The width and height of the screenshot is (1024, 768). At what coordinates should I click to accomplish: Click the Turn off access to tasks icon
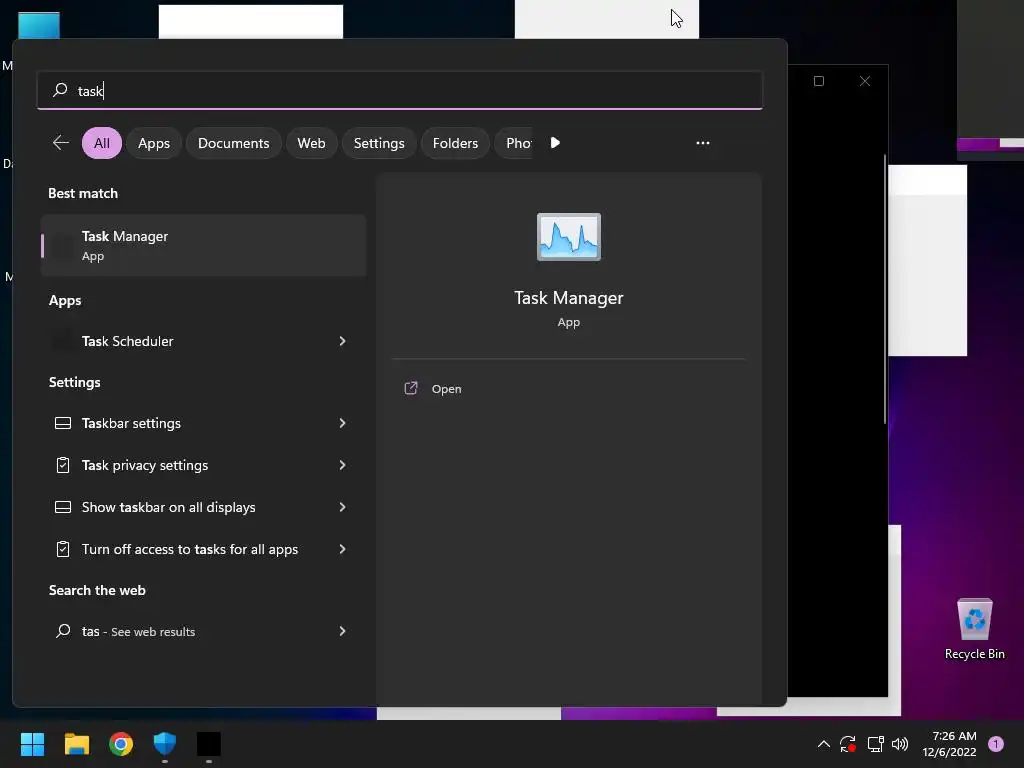[x=63, y=549]
